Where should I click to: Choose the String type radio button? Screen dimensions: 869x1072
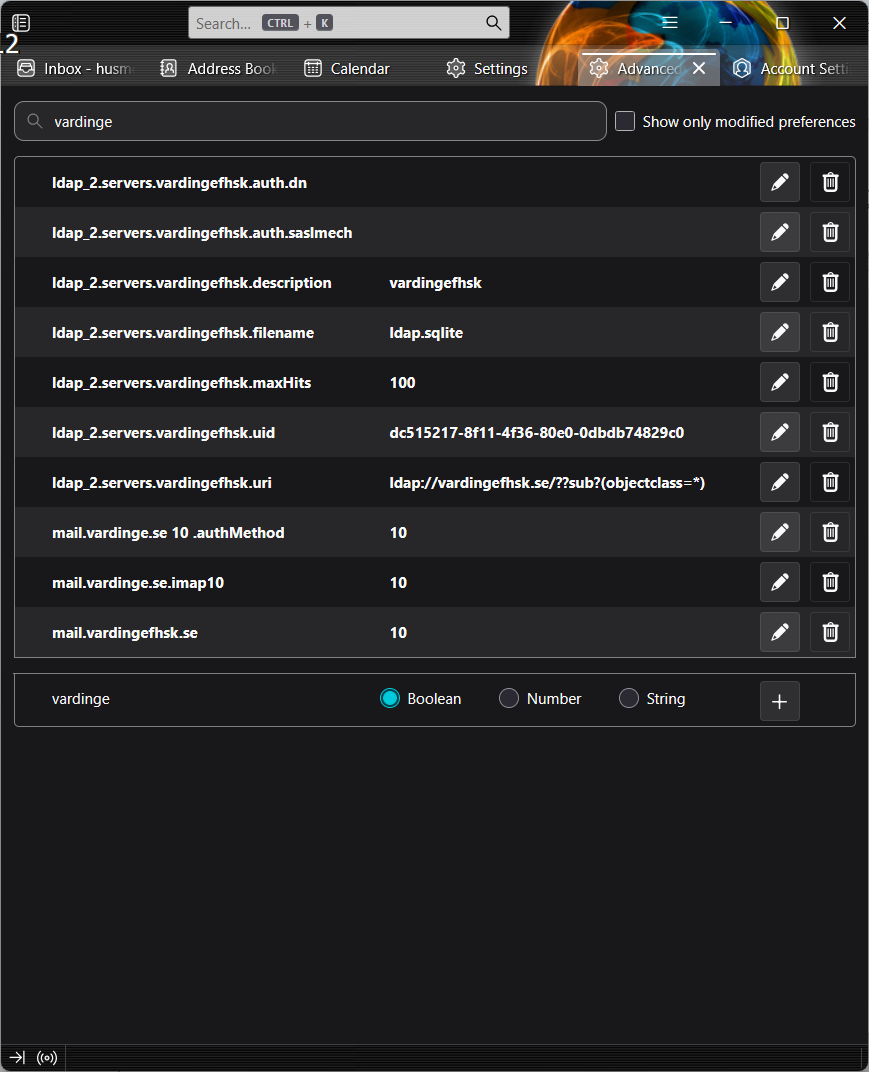pyautogui.click(x=629, y=699)
